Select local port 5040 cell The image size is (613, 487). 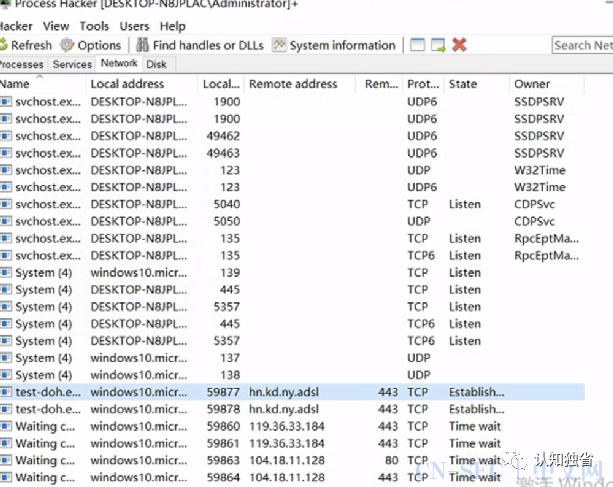point(227,204)
